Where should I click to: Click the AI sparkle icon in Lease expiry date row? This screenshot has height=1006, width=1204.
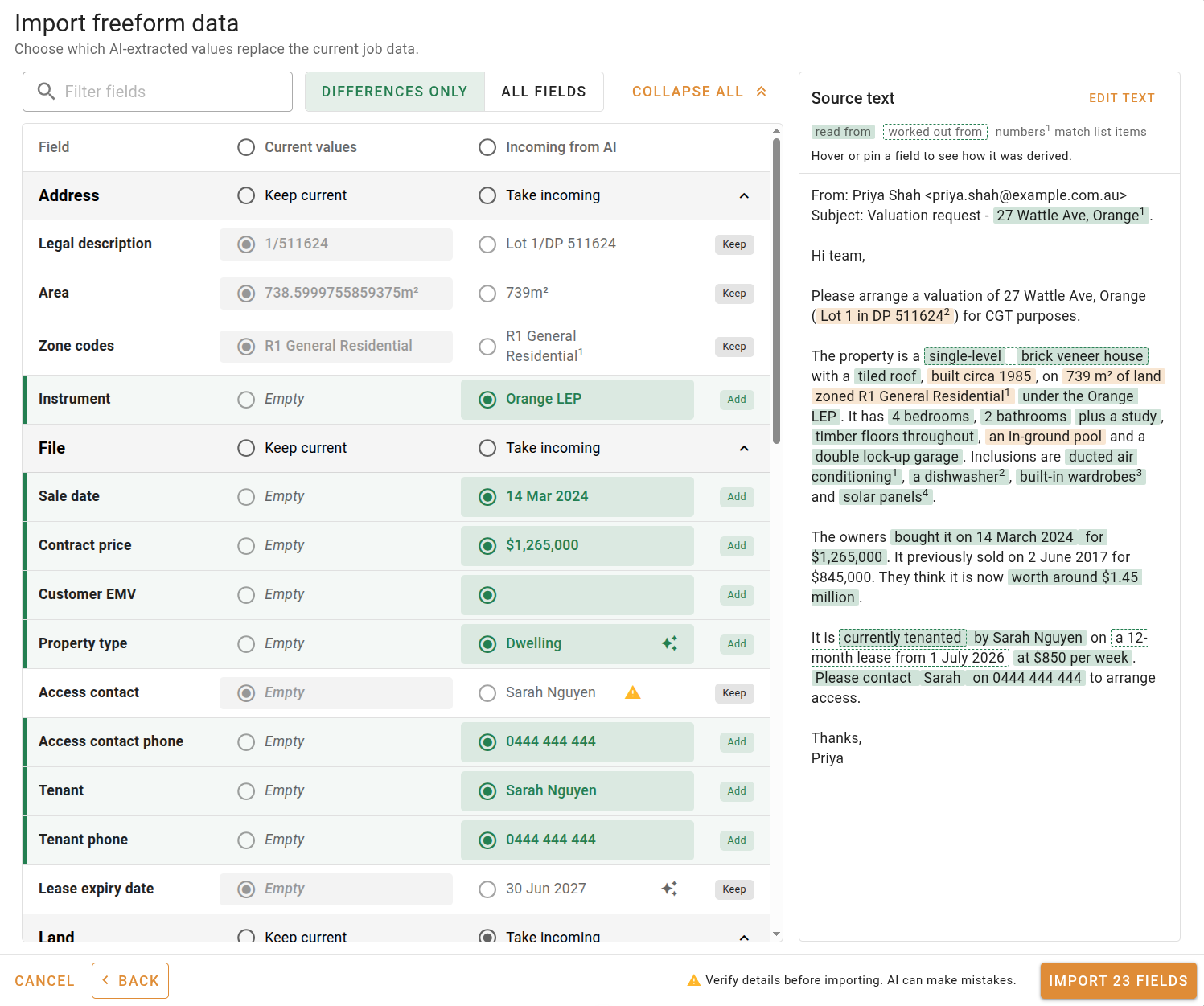pos(669,889)
